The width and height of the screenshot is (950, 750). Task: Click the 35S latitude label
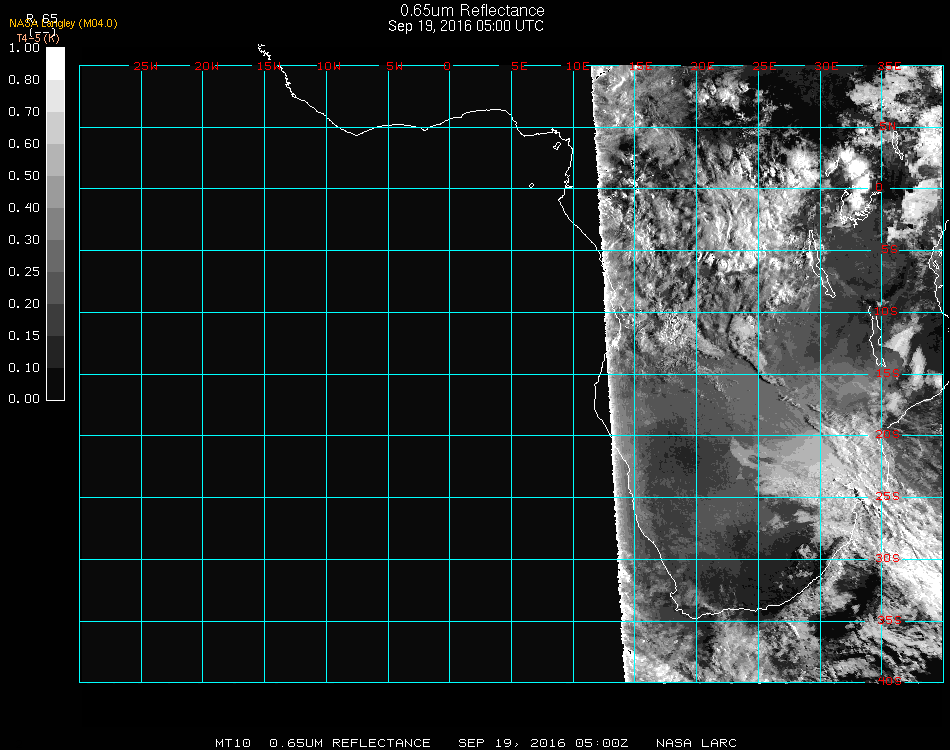[887, 620]
